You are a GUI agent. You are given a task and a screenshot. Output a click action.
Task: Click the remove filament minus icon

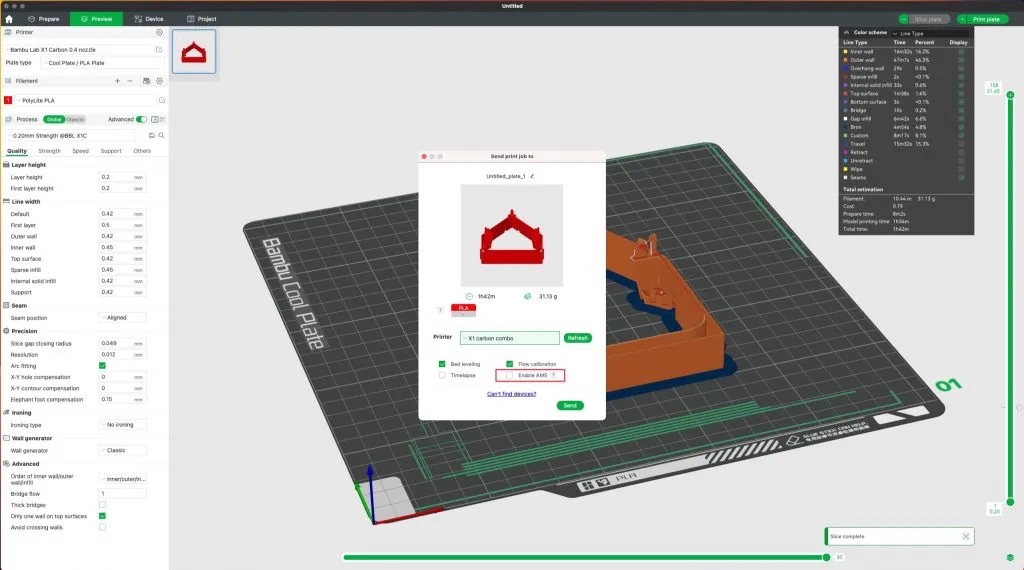(x=130, y=80)
